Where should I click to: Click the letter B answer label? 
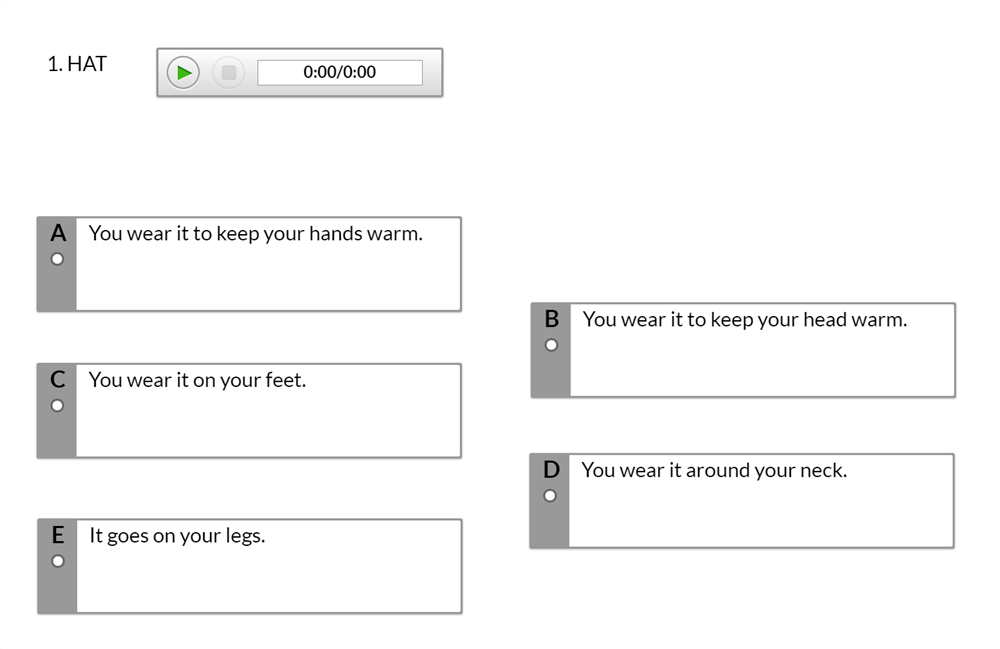point(551,319)
